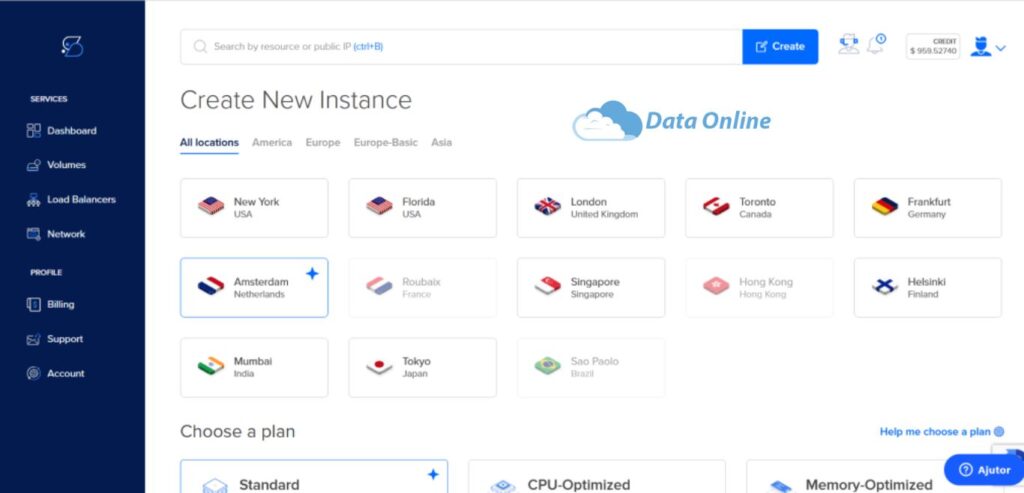Open the Ajutor help chat button

tap(984, 470)
